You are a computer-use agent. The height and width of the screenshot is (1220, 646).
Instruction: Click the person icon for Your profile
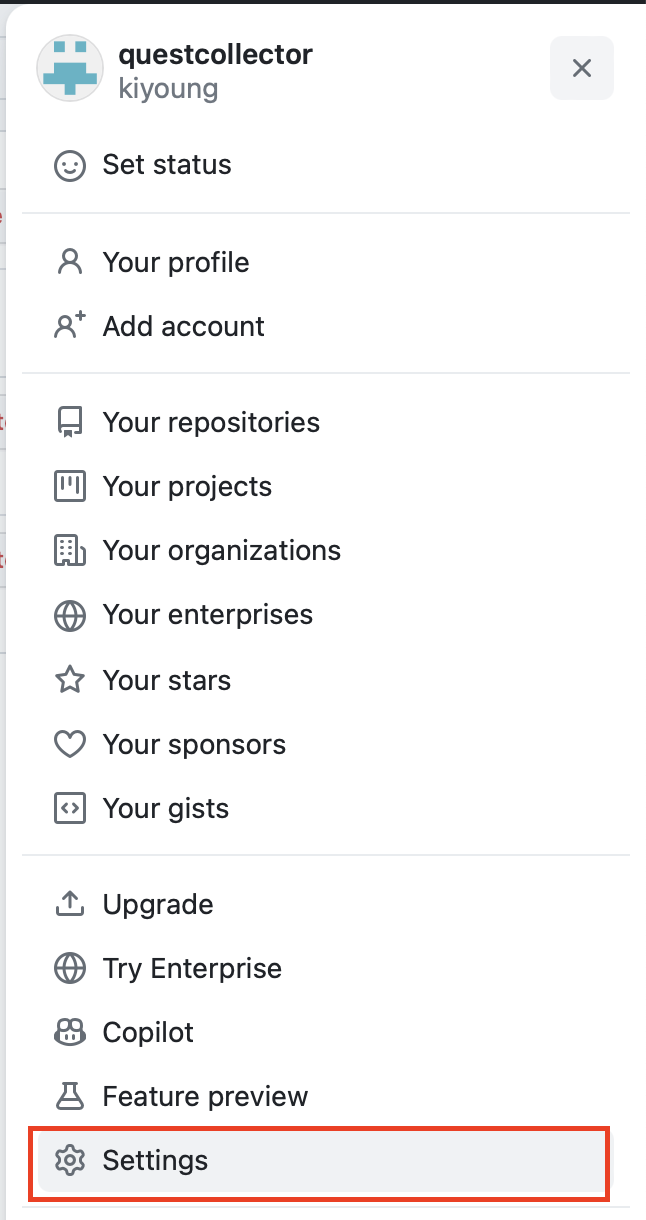coord(70,263)
